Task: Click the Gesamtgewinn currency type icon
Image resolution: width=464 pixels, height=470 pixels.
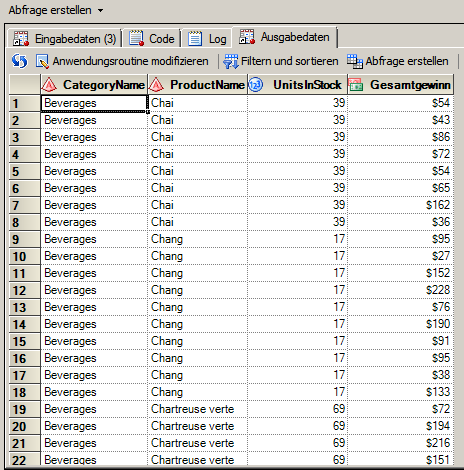Action: [356, 85]
